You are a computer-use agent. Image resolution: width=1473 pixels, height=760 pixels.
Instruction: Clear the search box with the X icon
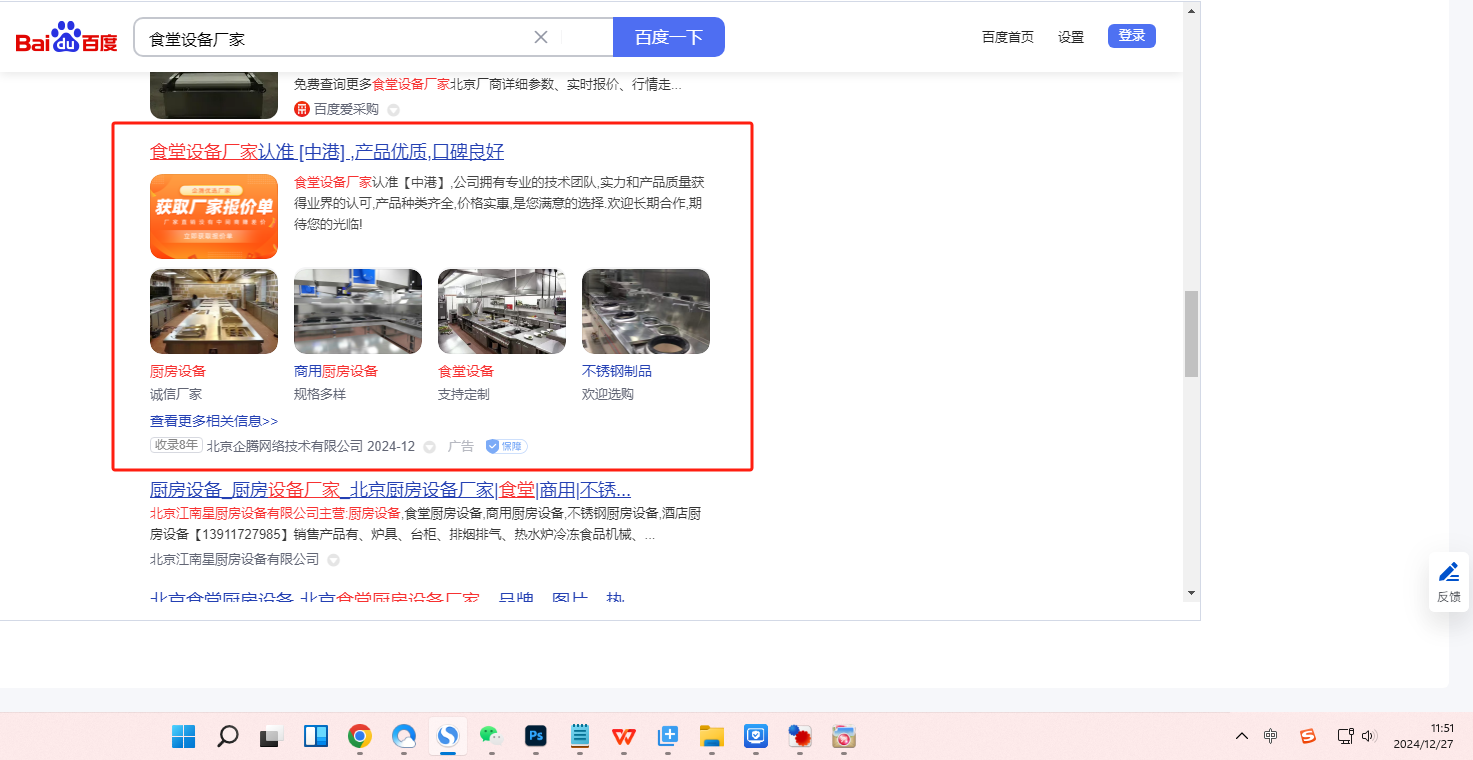[x=541, y=37]
